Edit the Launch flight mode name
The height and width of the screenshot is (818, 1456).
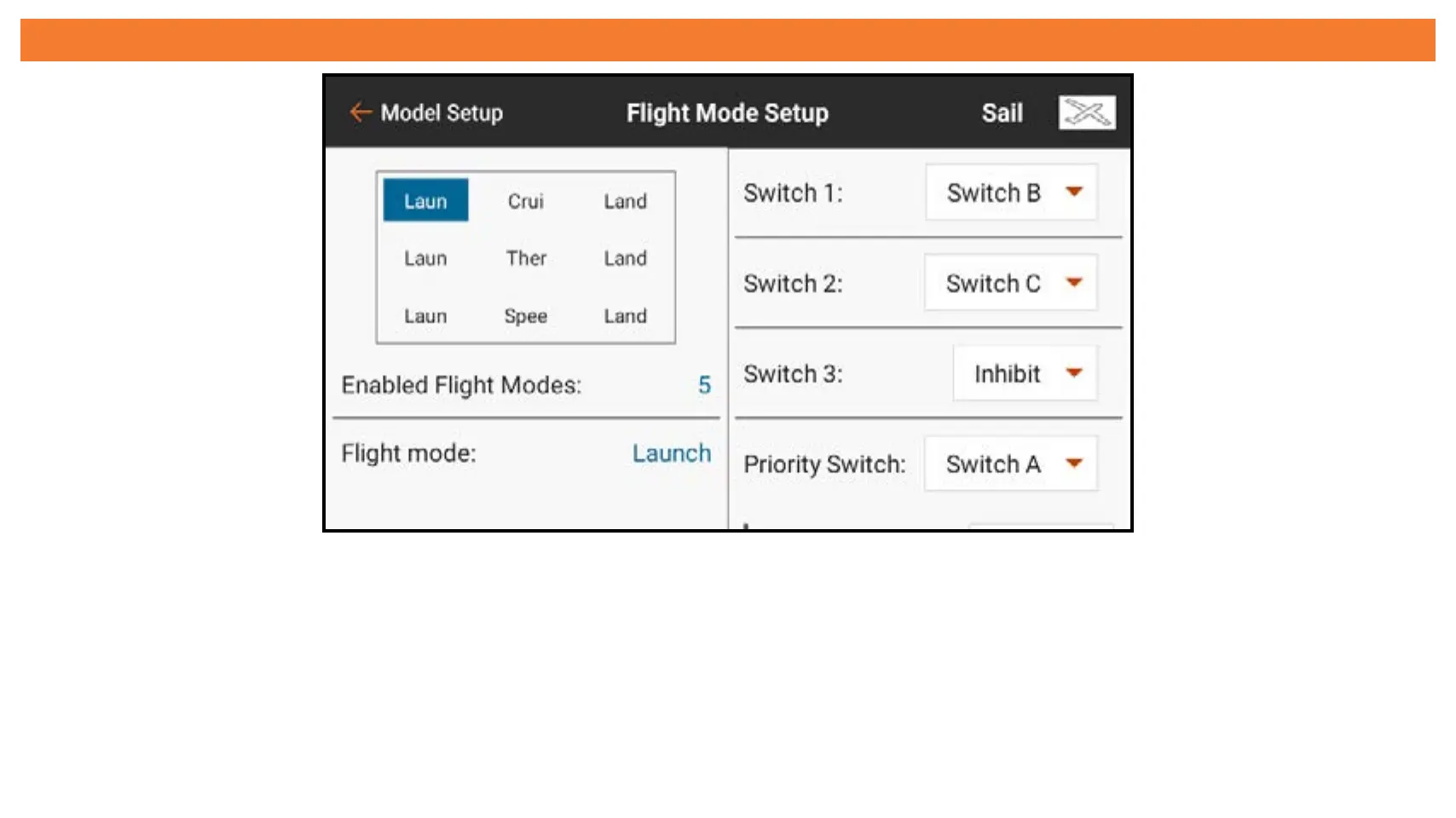pos(671,453)
